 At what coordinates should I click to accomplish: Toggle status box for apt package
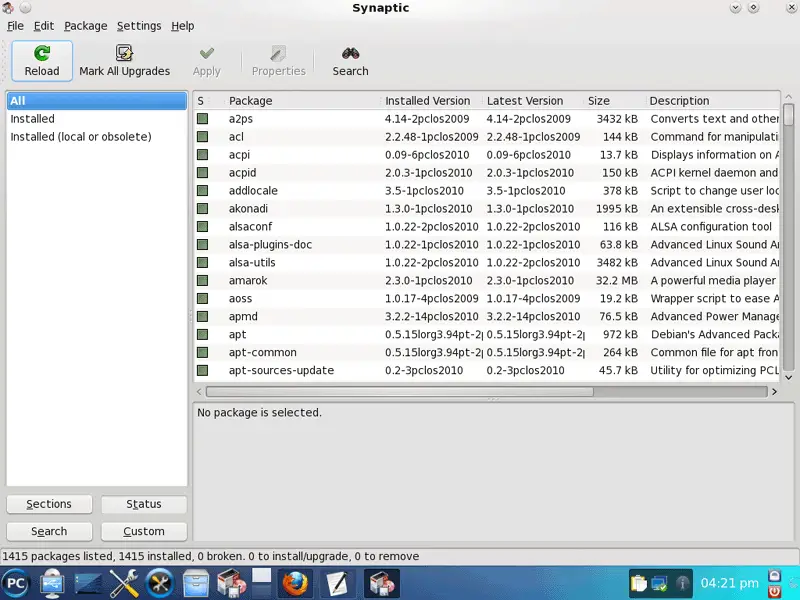click(x=203, y=334)
